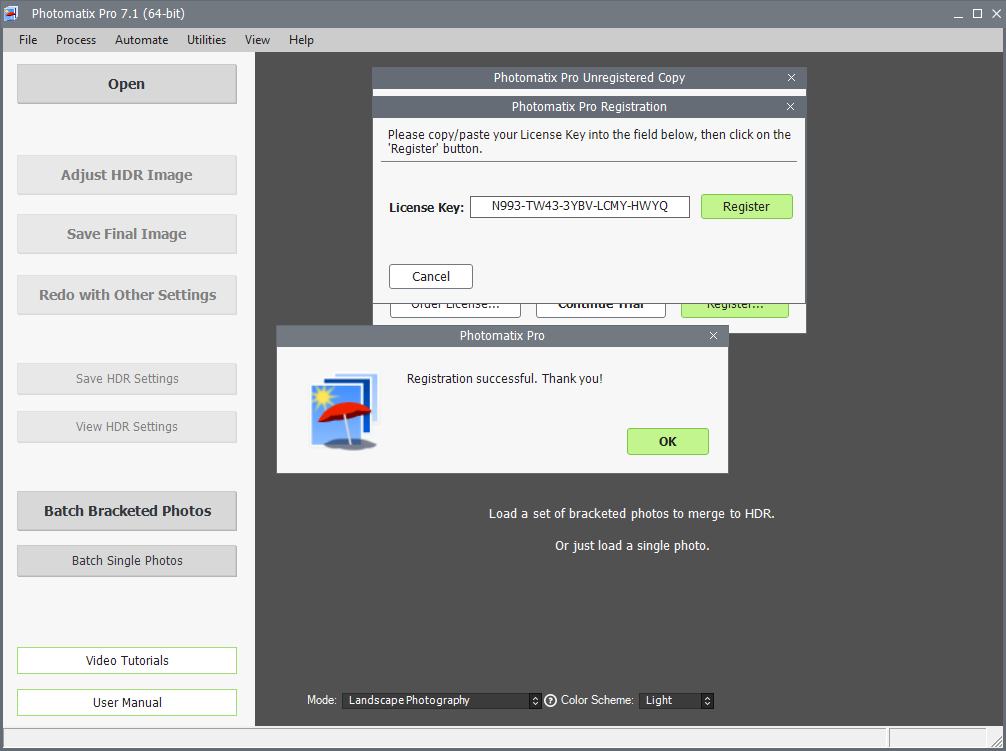
Task: Click Redo with Other Settings button
Action: pyautogui.click(x=126, y=295)
